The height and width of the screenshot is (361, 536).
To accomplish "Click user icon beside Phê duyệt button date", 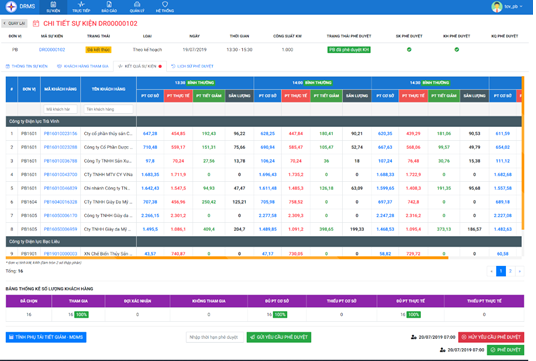I will click(443, 350).
